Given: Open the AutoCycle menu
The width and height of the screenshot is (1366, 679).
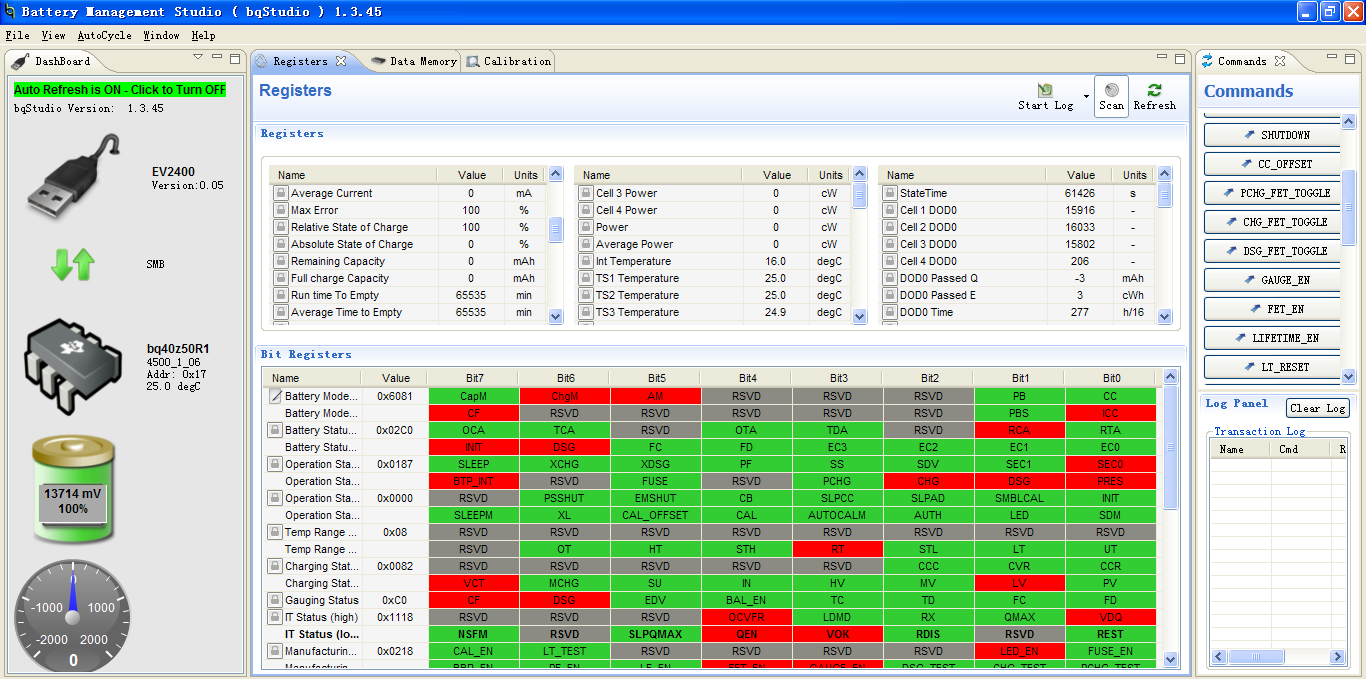Looking at the screenshot, I should point(105,35).
